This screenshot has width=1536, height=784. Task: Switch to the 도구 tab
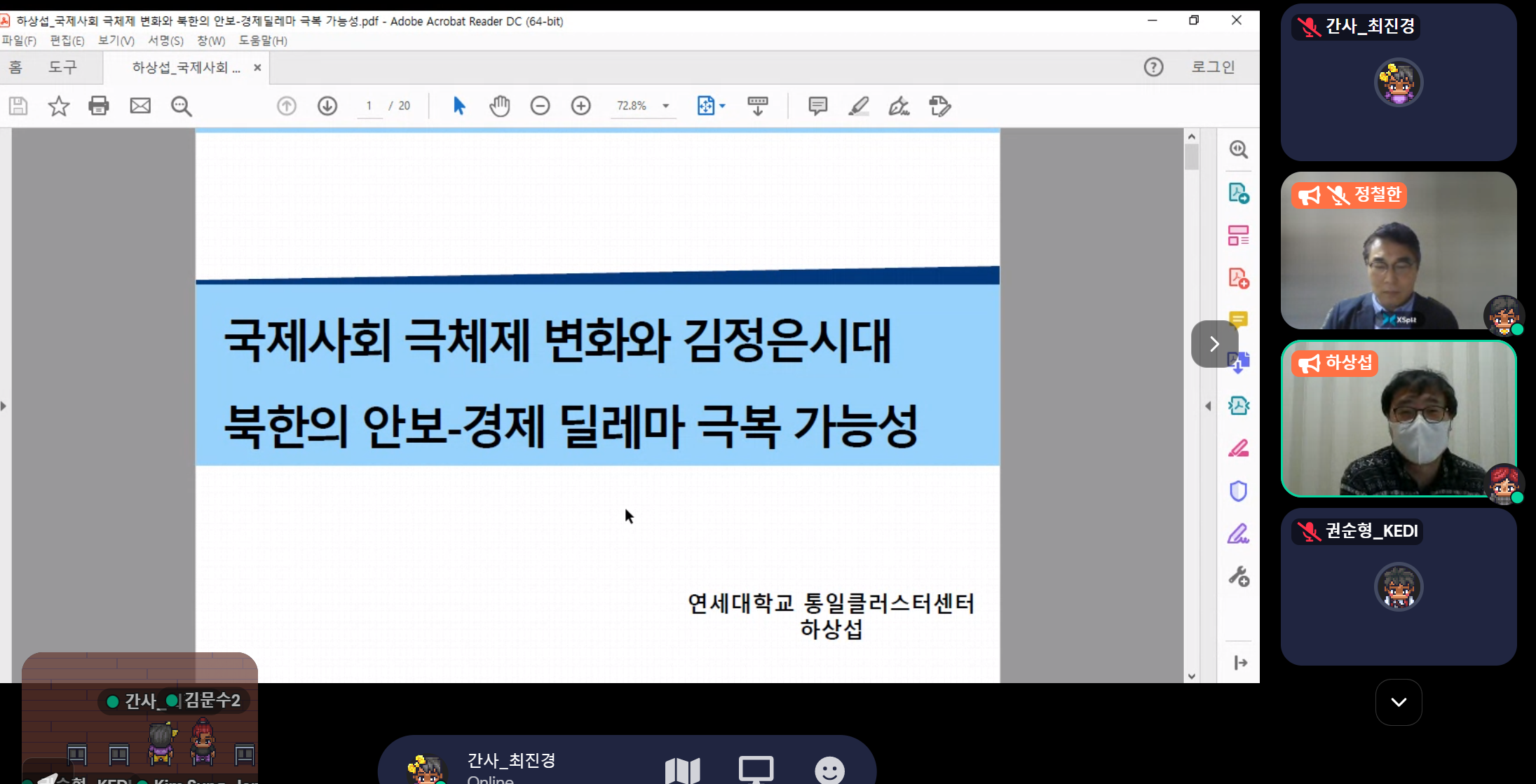[x=62, y=67]
